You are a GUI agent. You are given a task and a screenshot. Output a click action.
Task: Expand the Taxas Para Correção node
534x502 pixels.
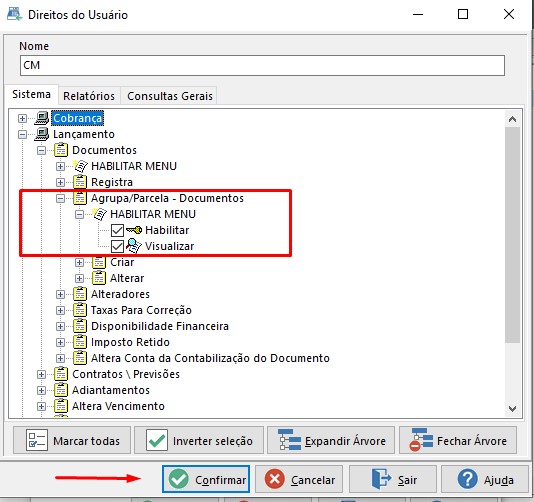pyautogui.click(x=60, y=310)
